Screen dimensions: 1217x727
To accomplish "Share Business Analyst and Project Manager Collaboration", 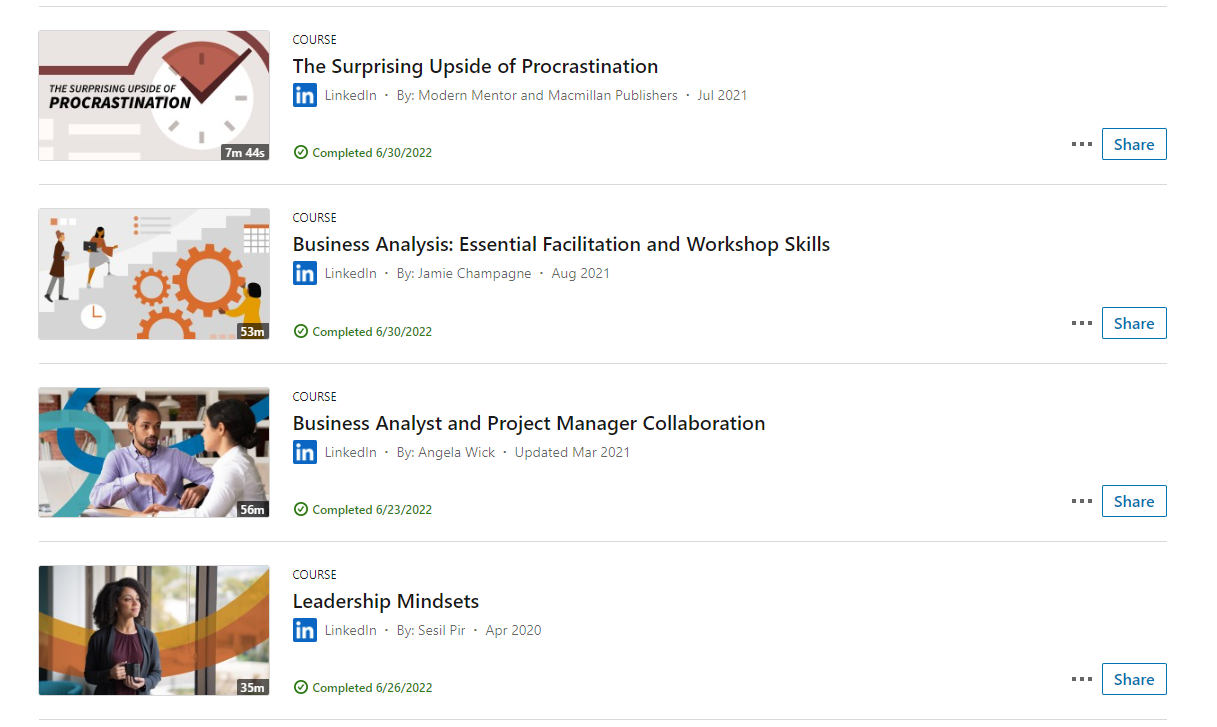I will [x=1134, y=501].
